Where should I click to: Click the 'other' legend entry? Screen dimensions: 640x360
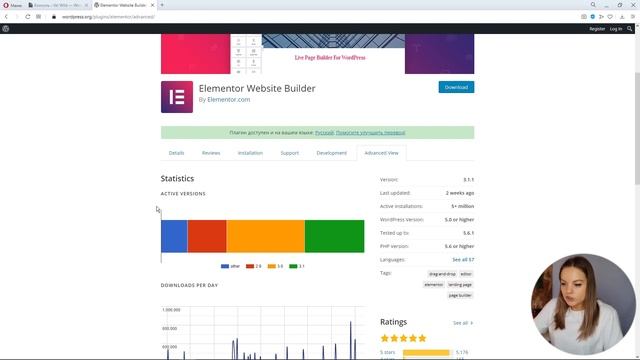click(x=230, y=266)
